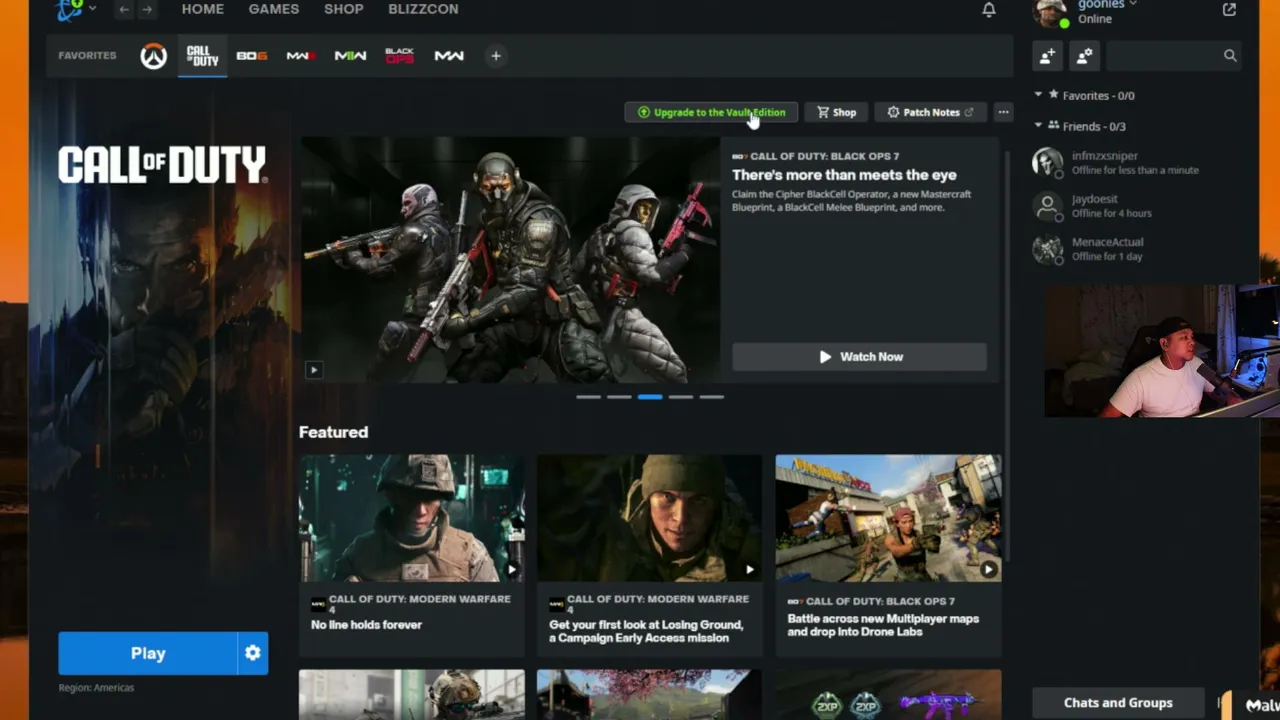This screenshot has height=720, width=1280.
Task: Click the 'Region: Americas' label
Action: (x=96, y=688)
